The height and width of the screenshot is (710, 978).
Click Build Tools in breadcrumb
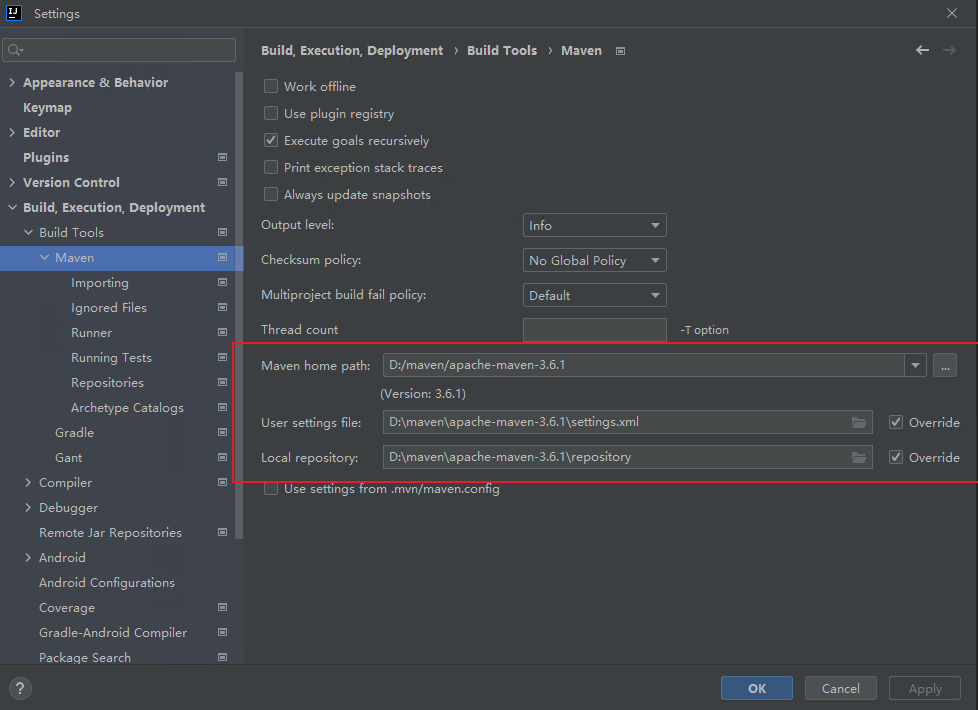[x=502, y=51]
